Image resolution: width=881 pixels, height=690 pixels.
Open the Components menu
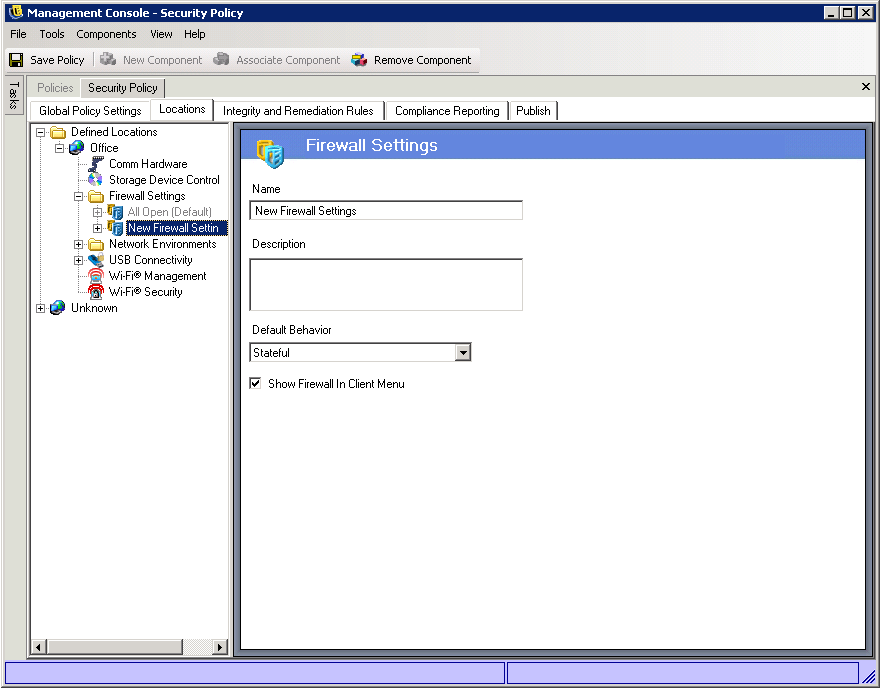pos(106,34)
